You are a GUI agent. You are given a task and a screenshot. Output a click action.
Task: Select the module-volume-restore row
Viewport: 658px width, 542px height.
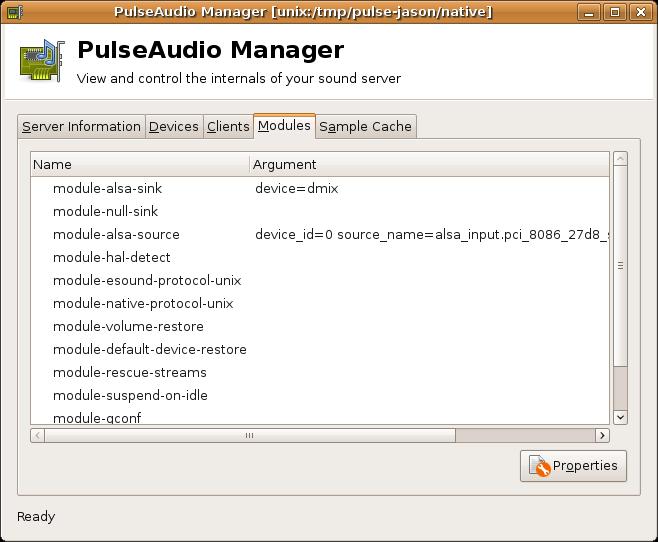(x=320, y=326)
